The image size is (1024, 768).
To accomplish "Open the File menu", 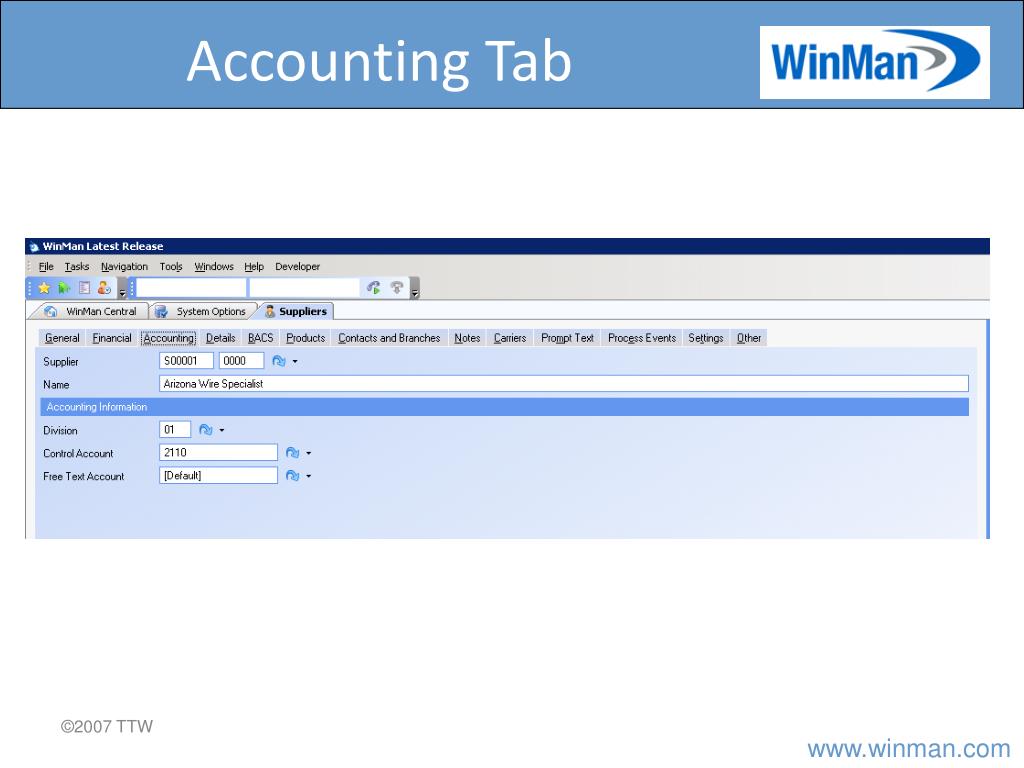I will [46, 266].
